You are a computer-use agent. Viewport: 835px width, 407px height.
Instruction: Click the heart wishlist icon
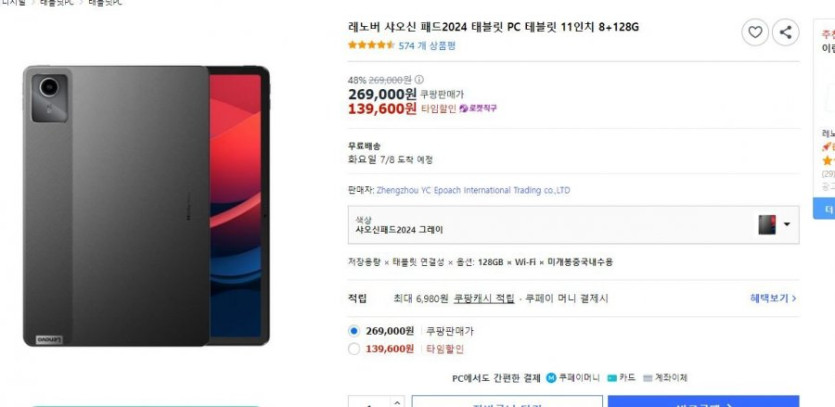[x=755, y=32]
